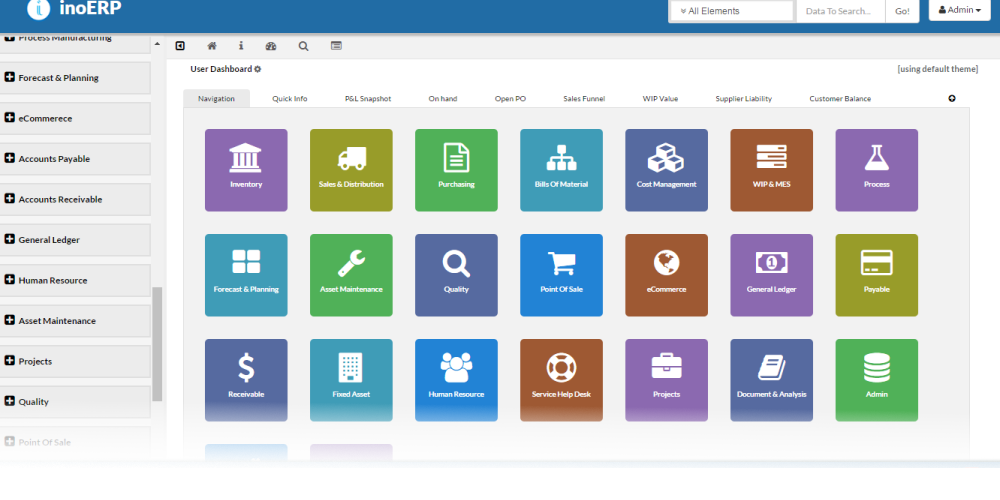This screenshot has width=1000, height=500.
Task: Switch to the WIP Value tab
Action: click(660, 98)
